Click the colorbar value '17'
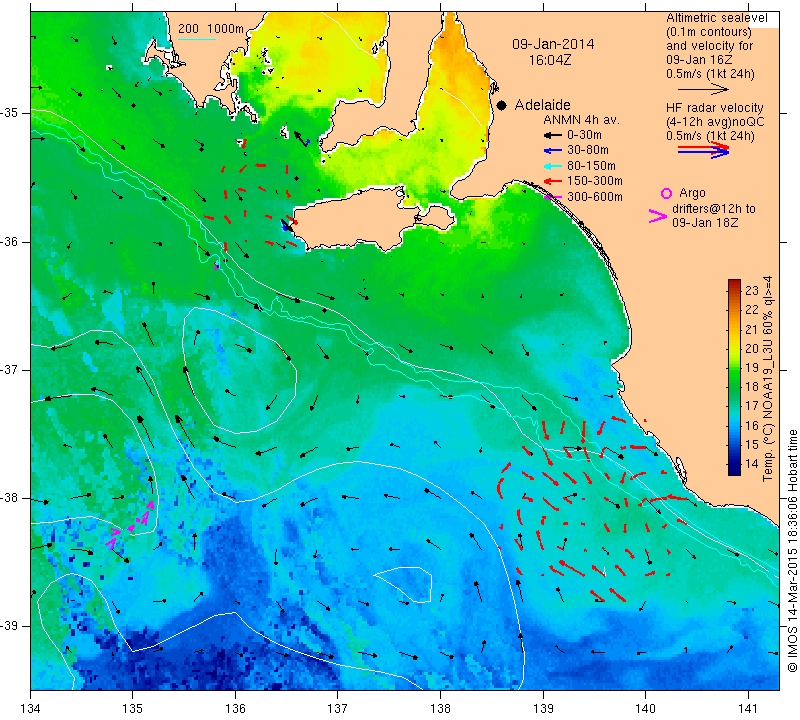 tap(752, 406)
